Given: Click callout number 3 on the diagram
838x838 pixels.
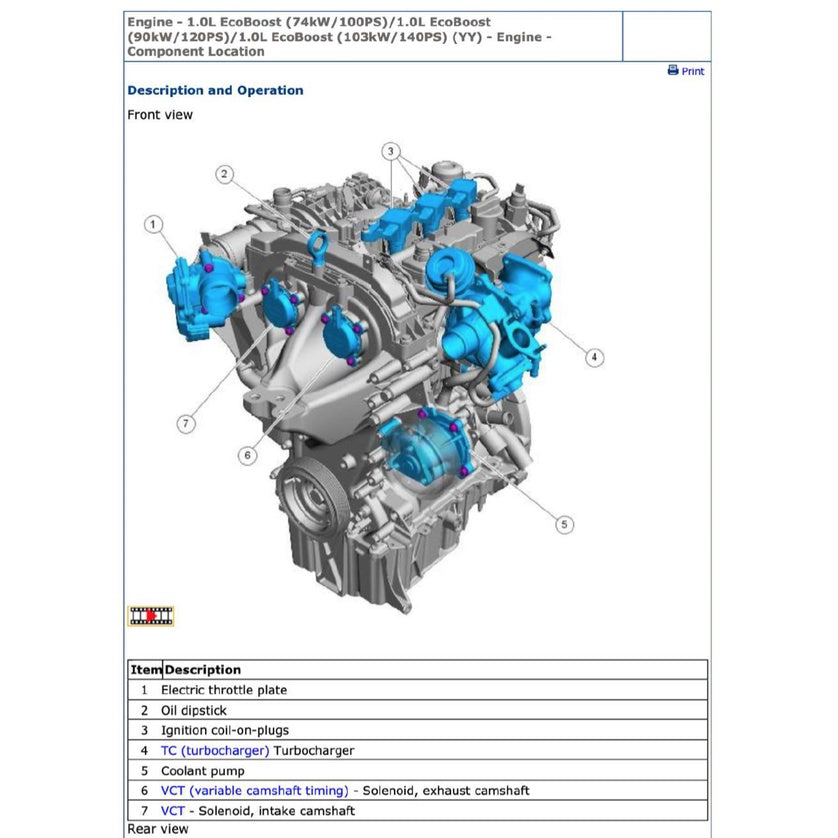Looking at the screenshot, I should point(391,151).
